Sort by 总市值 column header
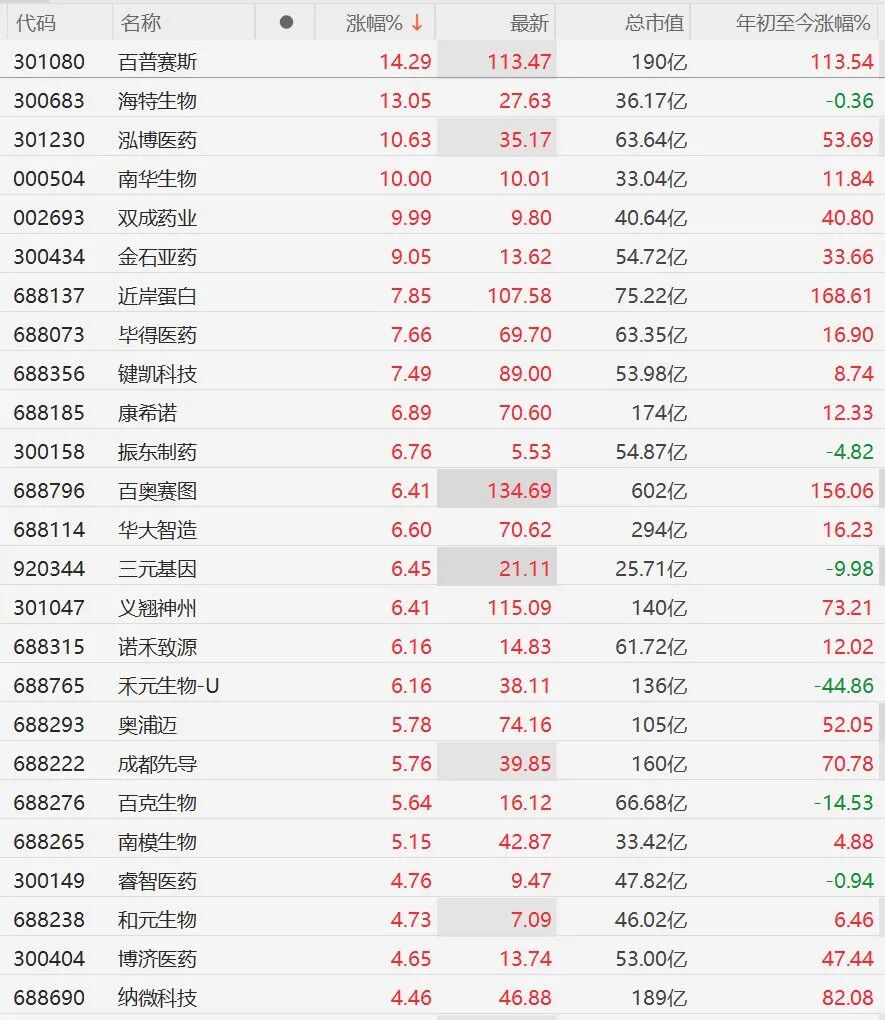Screen dimensions: 885x1020 click(x=654, y=23)
